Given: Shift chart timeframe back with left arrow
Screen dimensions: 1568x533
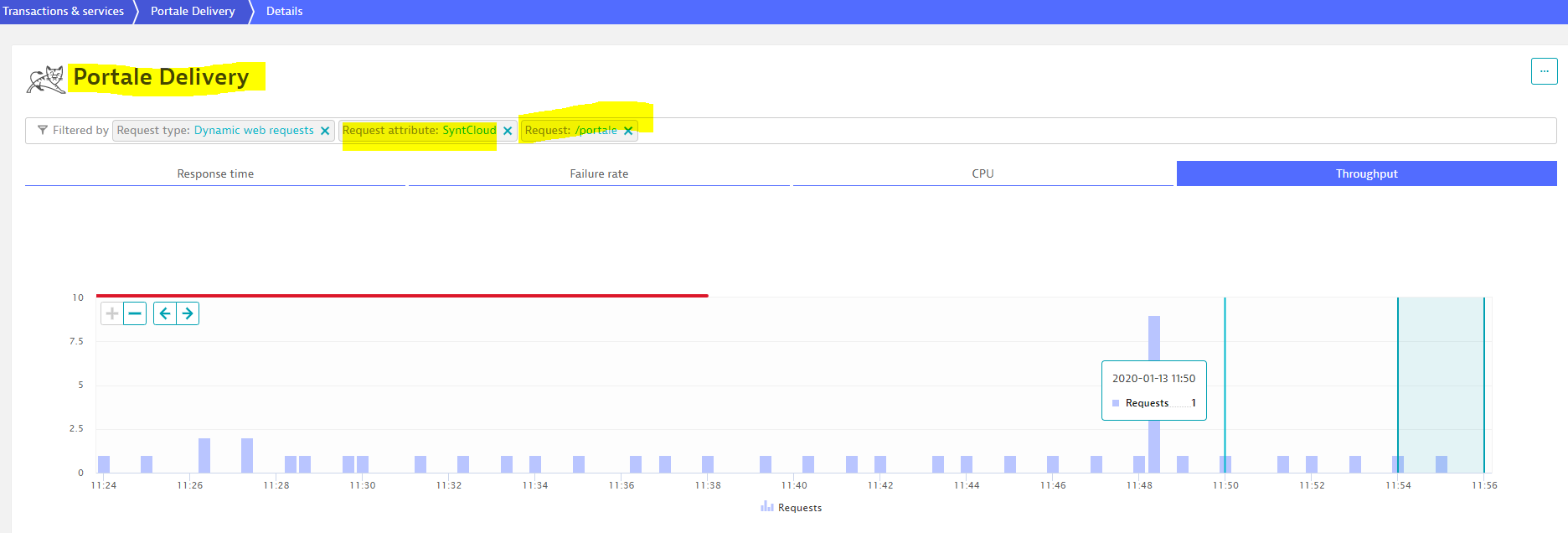Looking at the screenshot, I should pyautogui.click(x=165, y=313).
